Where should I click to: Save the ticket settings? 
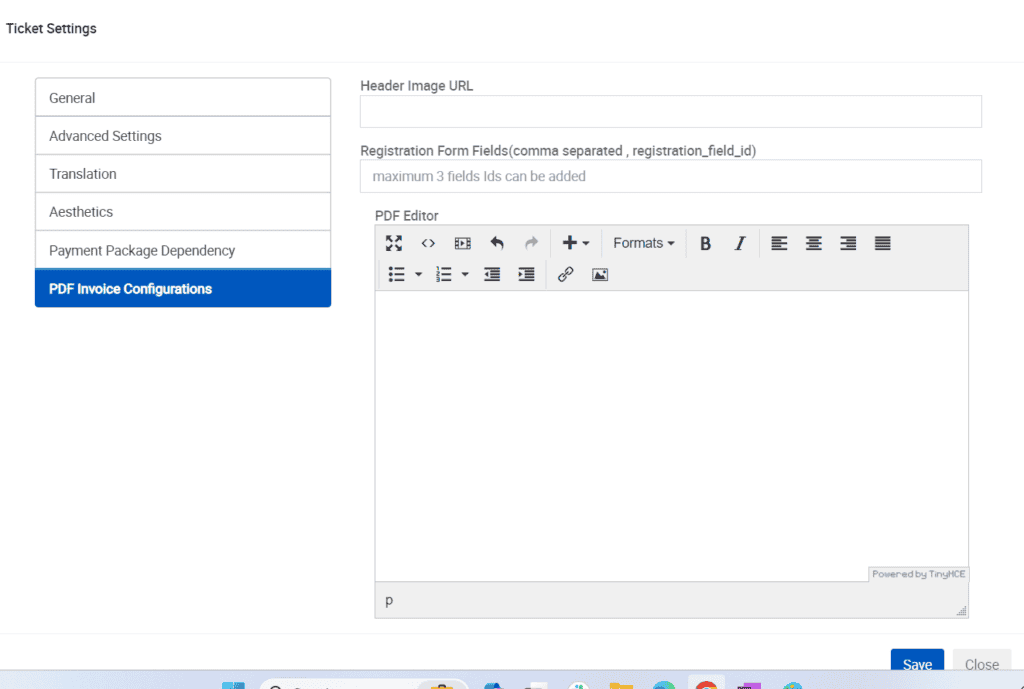[x=917, y=662]
